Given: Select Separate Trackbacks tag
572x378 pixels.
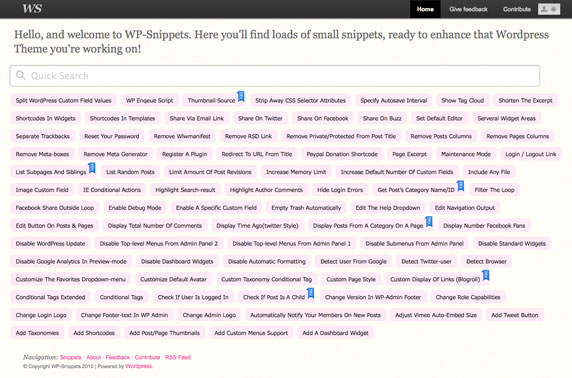Looking at the screenshot, I should (x=43, y=136).
